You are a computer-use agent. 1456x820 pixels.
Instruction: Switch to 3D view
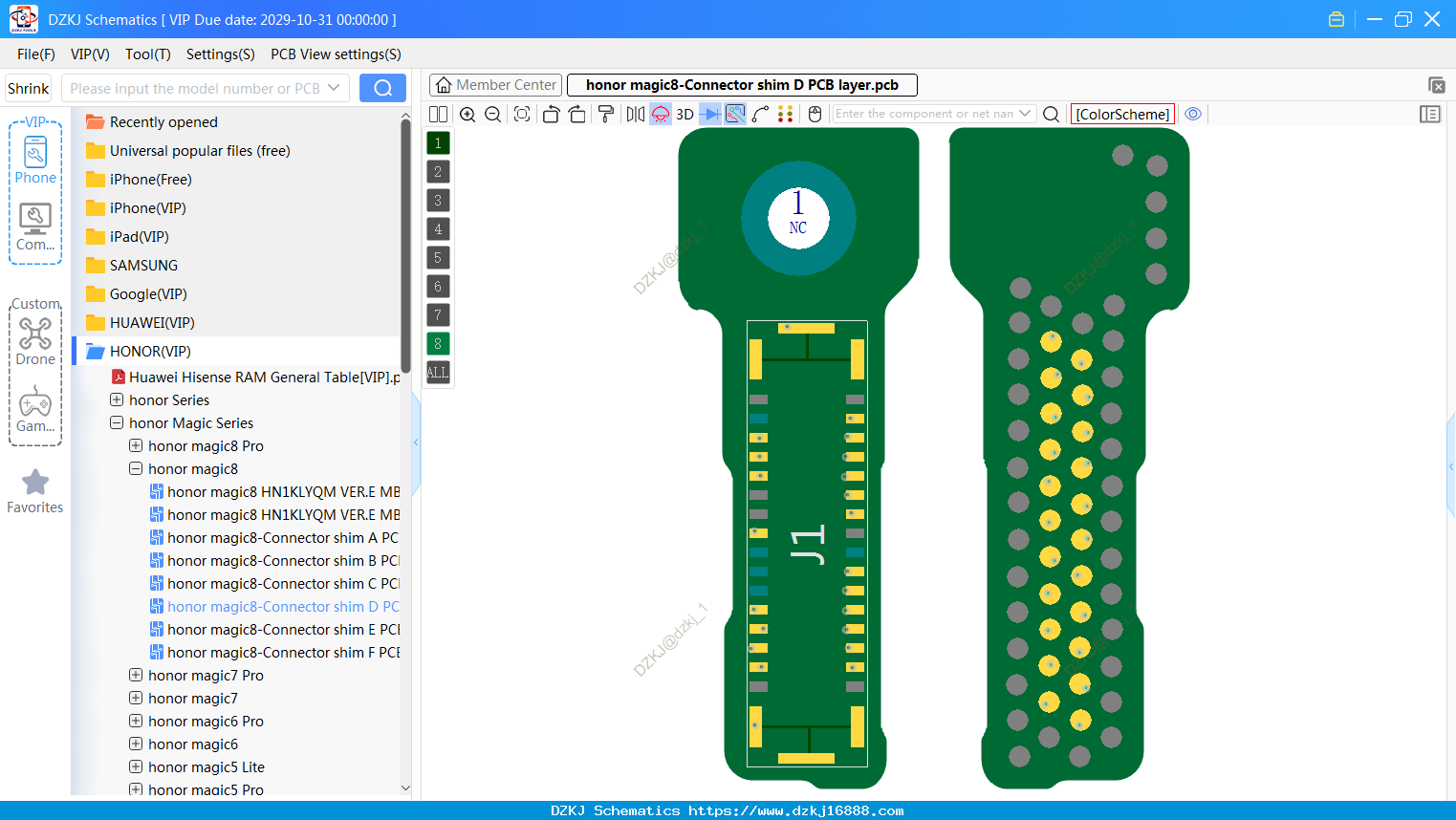[x=685, y=114]
